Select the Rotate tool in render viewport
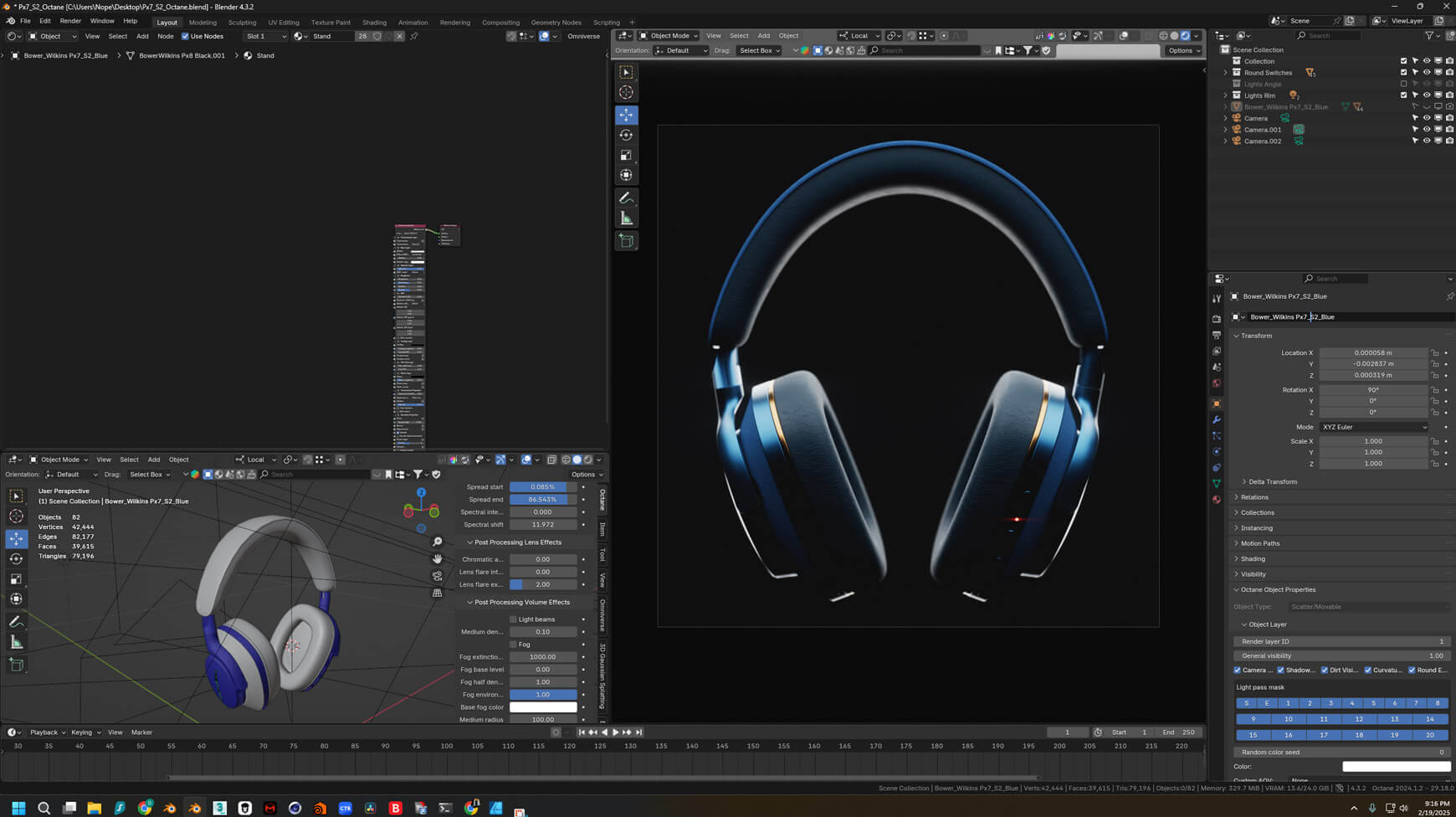Image resolution: width=1456 pixels, height=817 pixels. [x=626, y=135]
